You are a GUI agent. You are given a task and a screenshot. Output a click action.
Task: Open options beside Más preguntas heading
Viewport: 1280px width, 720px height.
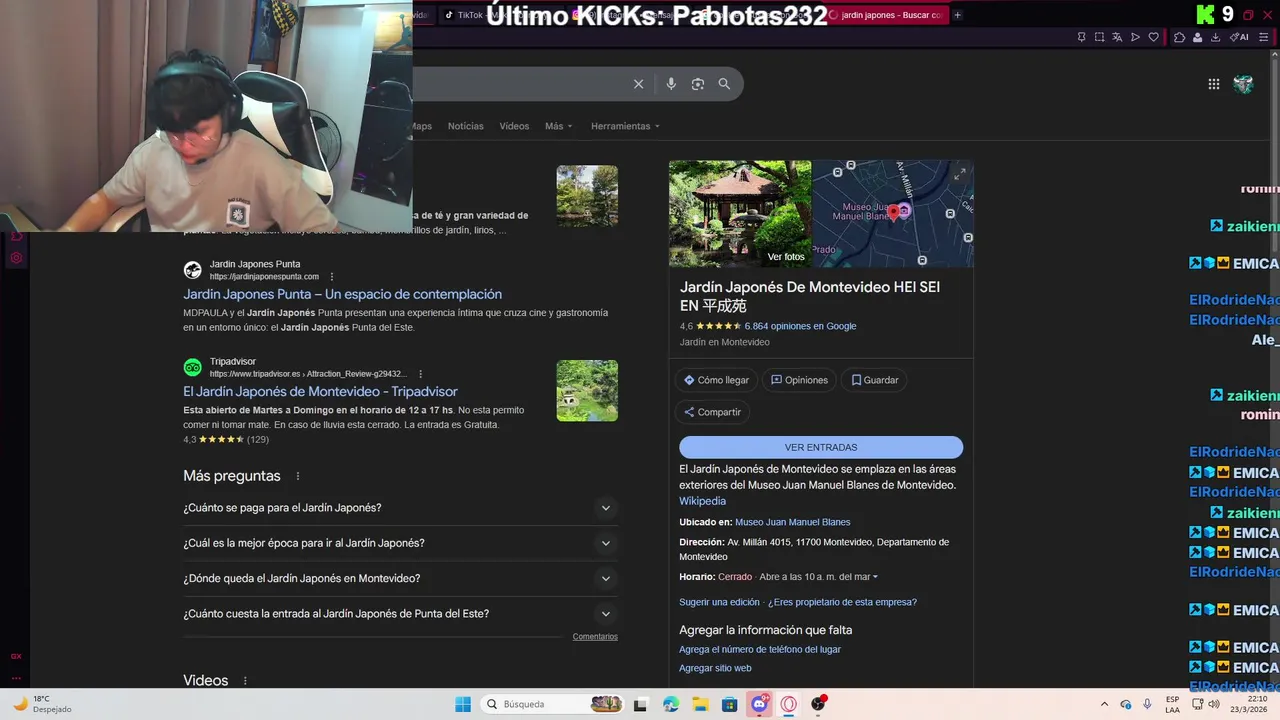pyautogui.click(x=298, y=476)
